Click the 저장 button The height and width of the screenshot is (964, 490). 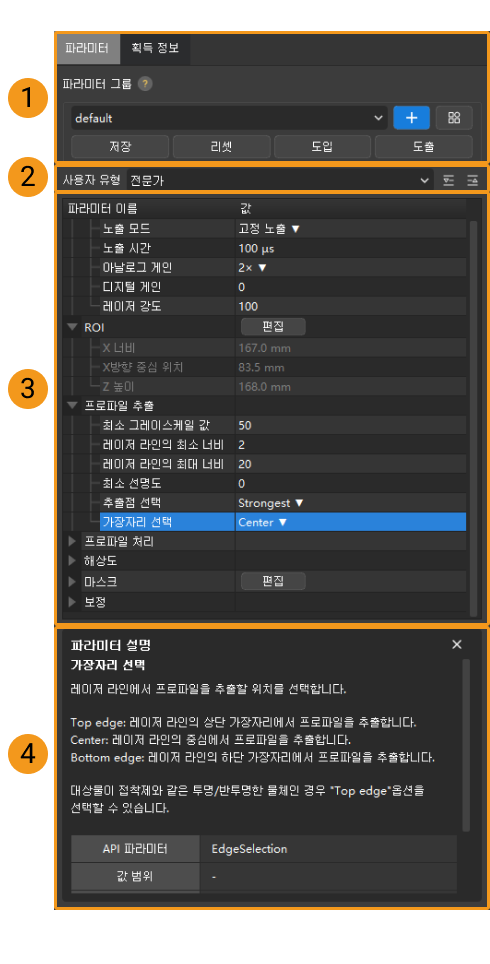pos(120,147)
